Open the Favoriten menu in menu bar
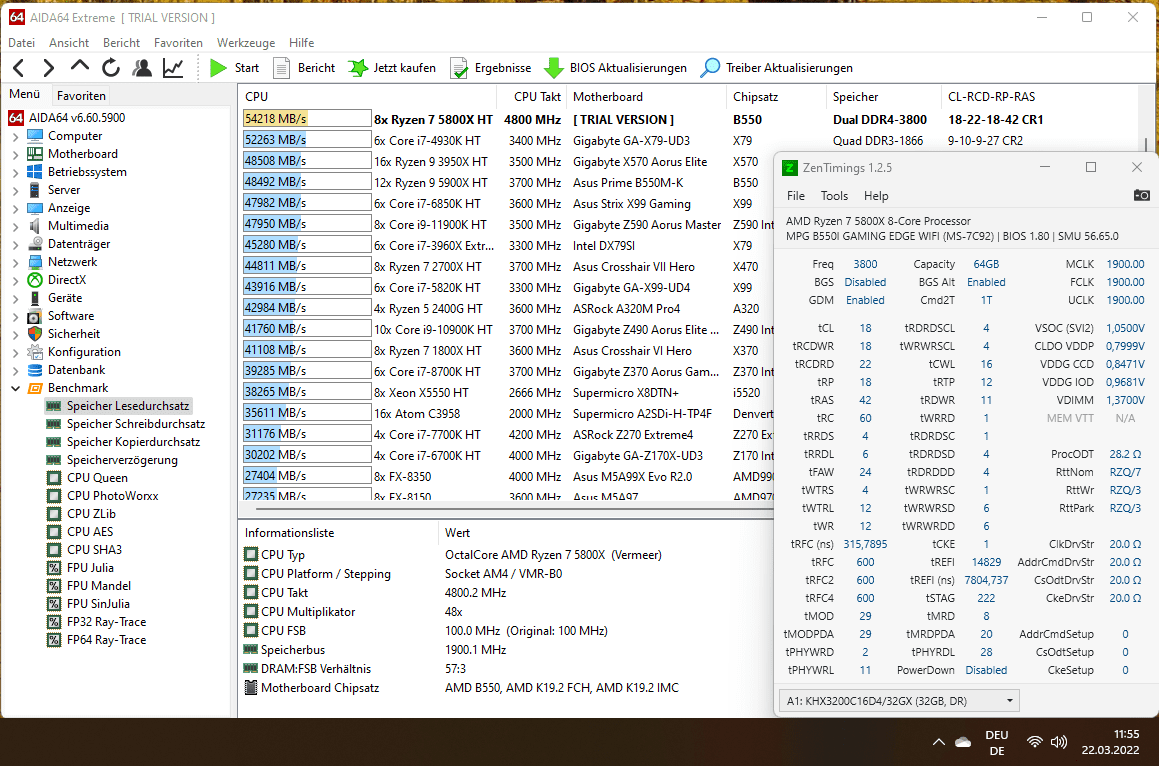This screenshot has width=1159, height=766. pyautogui.click(x=178, y=43)
